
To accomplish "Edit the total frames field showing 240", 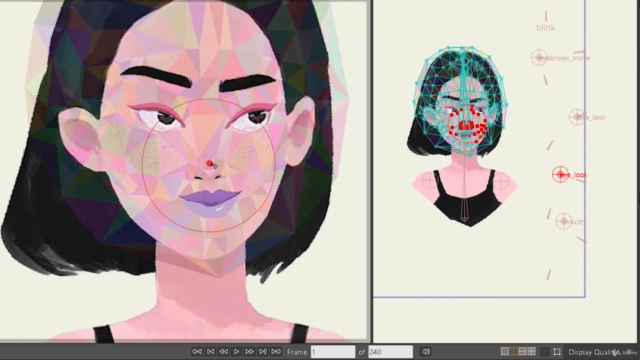I will tap(390, 352).
